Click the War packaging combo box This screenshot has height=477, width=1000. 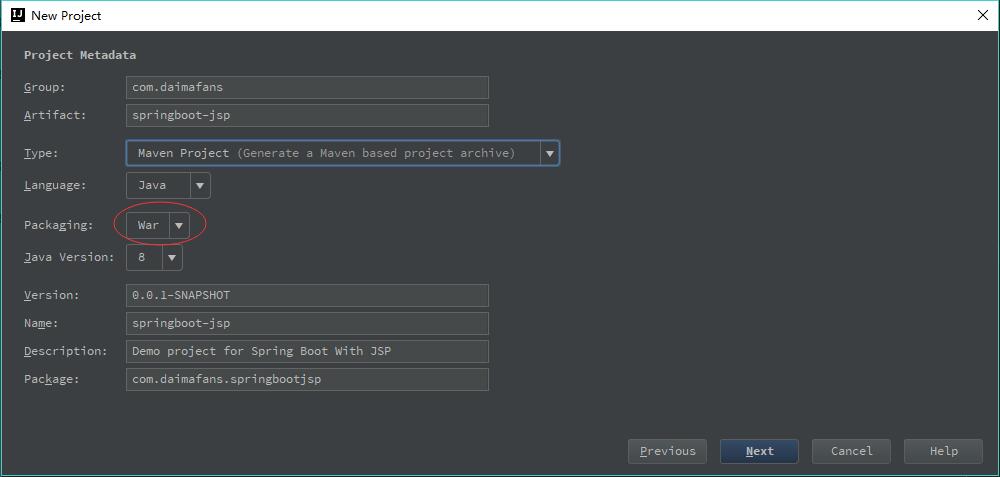click(x=148, y=225)
